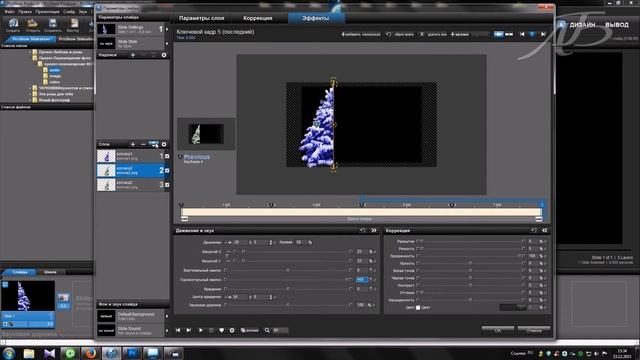The image size is (640, 360).
Task: Expand the Slide Sound arrow
Action: [167, 330]
